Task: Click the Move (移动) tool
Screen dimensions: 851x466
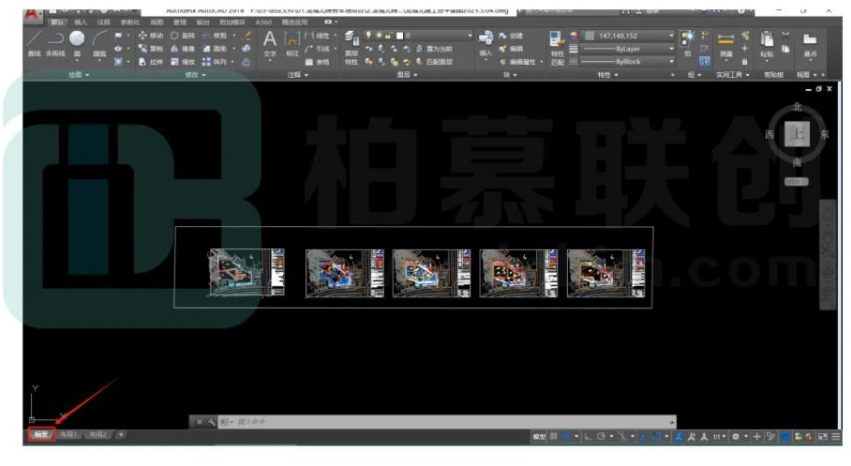Action: [151, 35]
